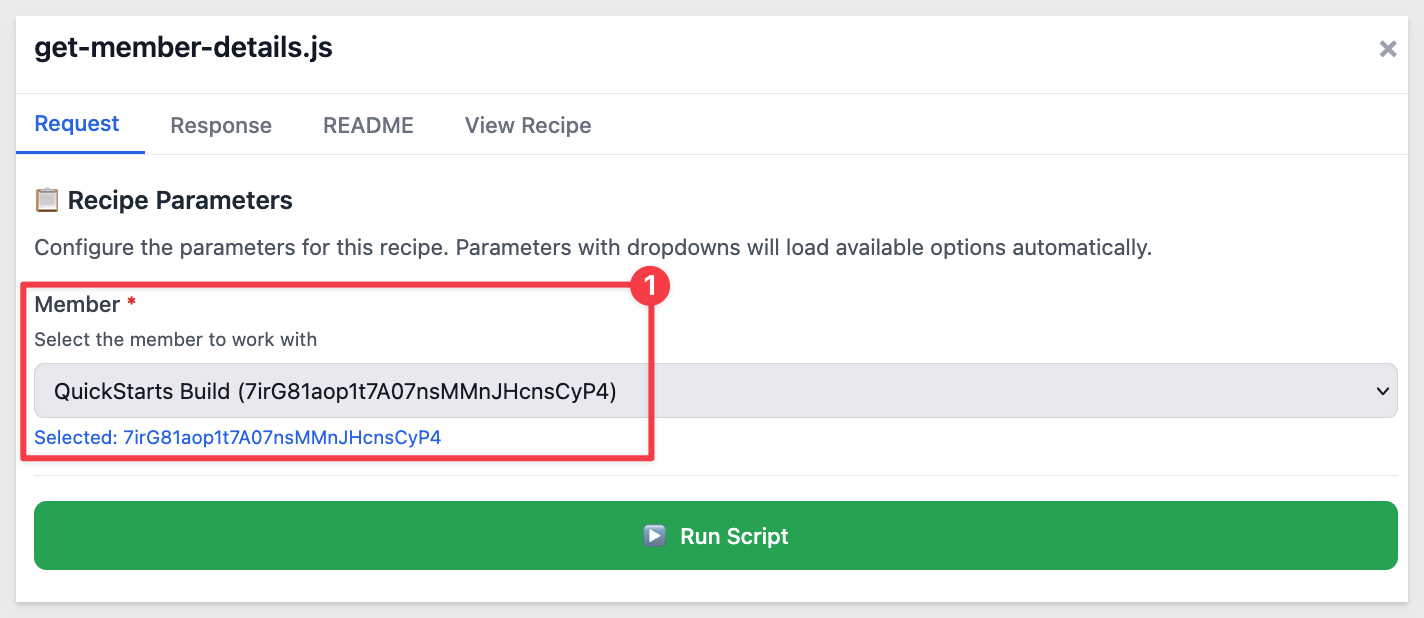
Task: Switch to the Request tab
Action: coord(77,124)
